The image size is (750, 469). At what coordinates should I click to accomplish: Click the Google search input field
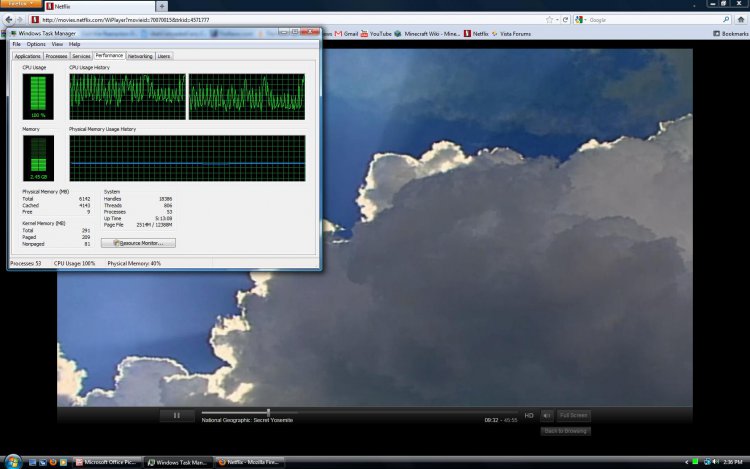click(x=654, y=20)
